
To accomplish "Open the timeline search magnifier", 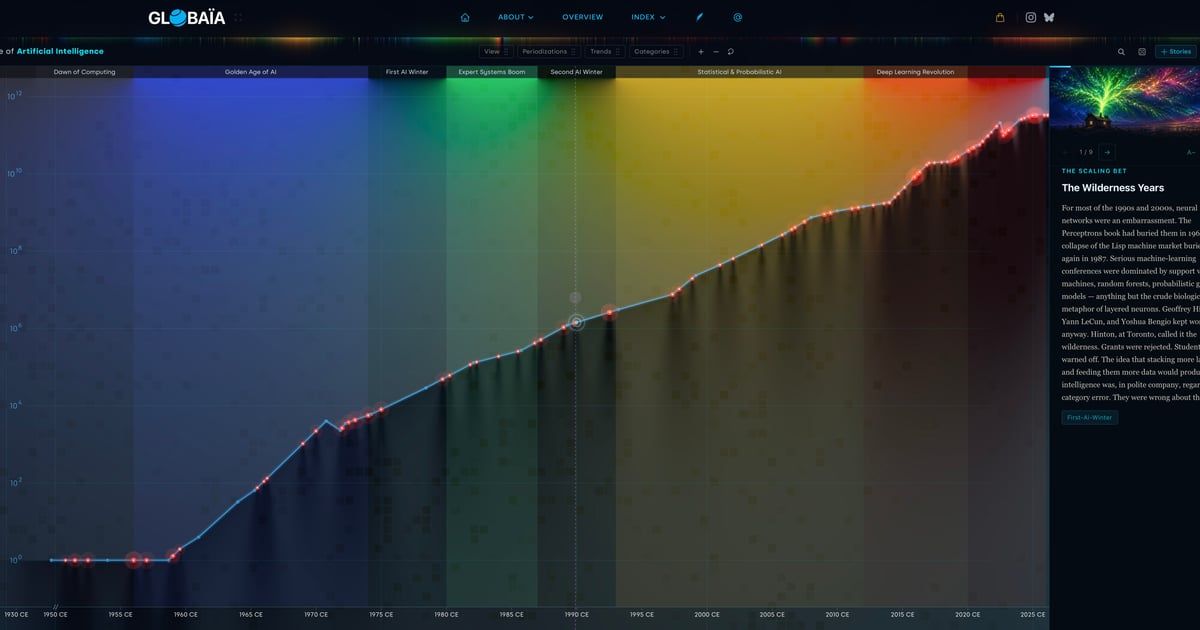I will 1121,51.
